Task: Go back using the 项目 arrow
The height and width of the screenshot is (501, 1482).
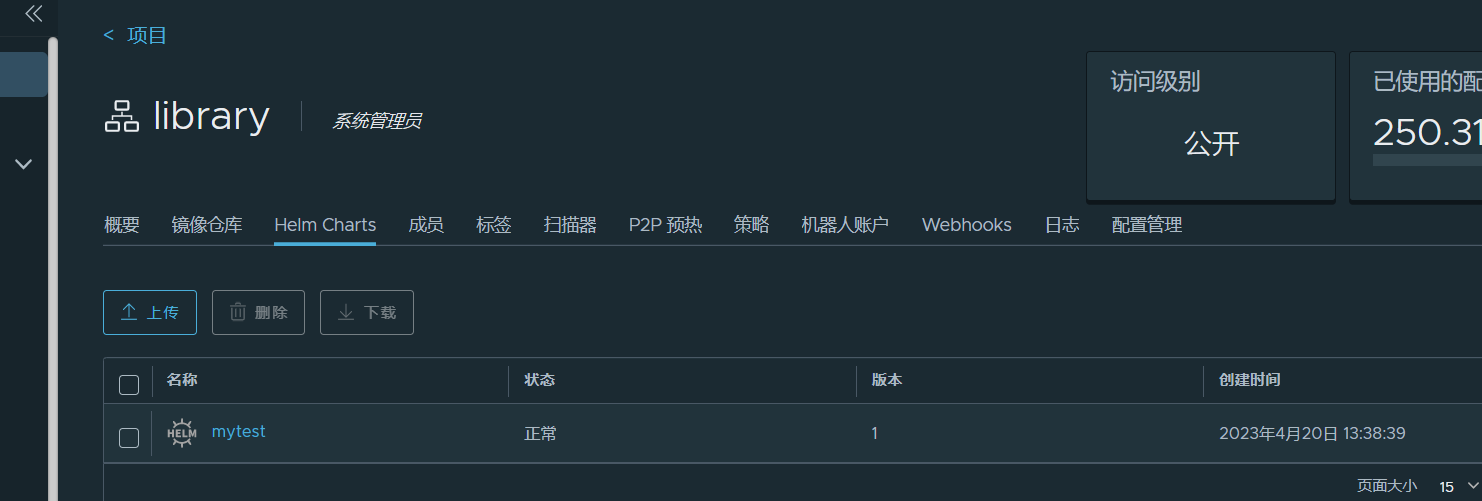Action: point(109,36)
